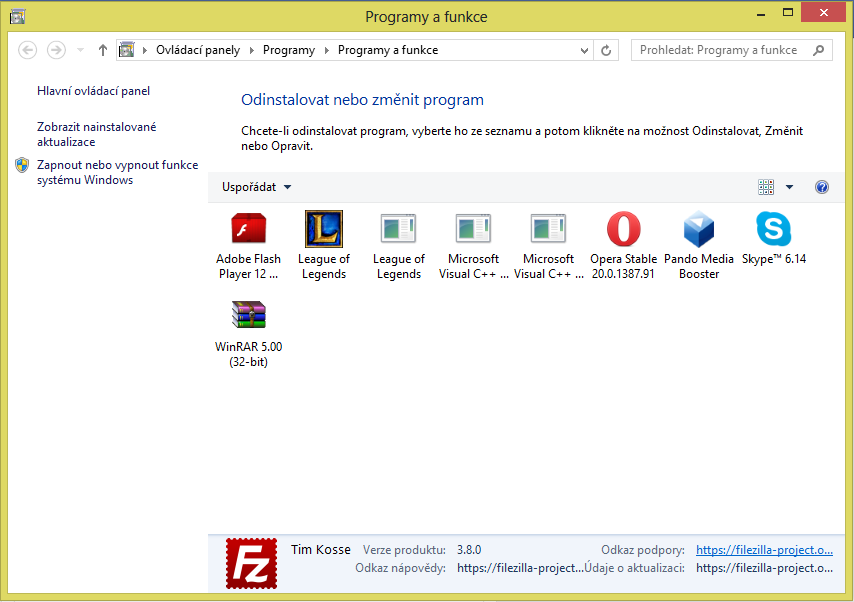Click version value 3.8.0
Viewport: 854px width, 602px height.
[469, 550]
